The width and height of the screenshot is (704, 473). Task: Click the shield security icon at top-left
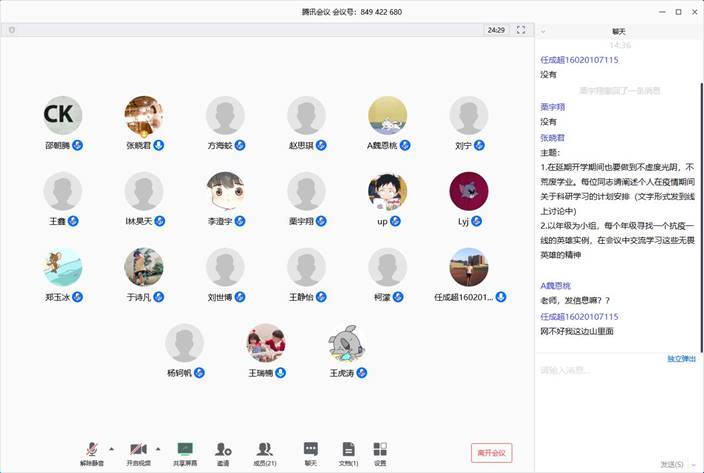pyautogui.click(x=12, y=30)
